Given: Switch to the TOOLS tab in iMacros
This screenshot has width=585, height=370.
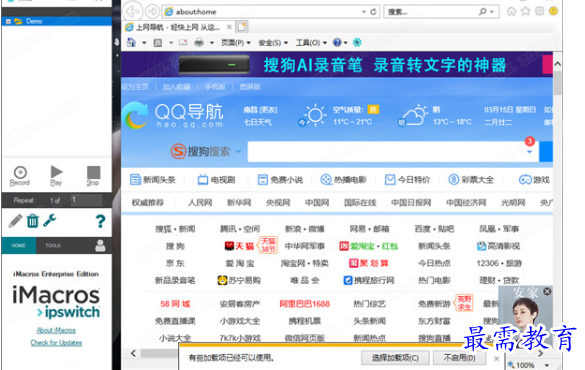Looking at the screenshot, I should click(x=53, y=245).
